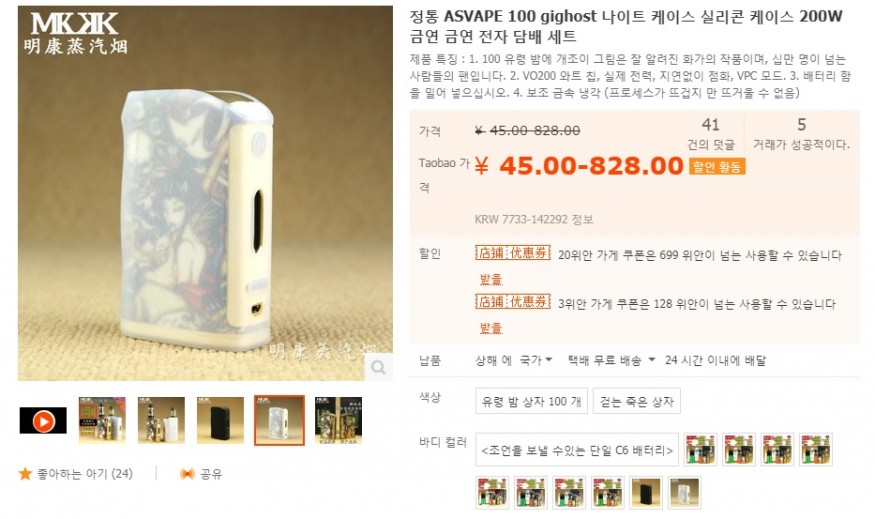Open the last gallery thumbnail with gold mod
The image size is (875, 519).
[339, 420]
